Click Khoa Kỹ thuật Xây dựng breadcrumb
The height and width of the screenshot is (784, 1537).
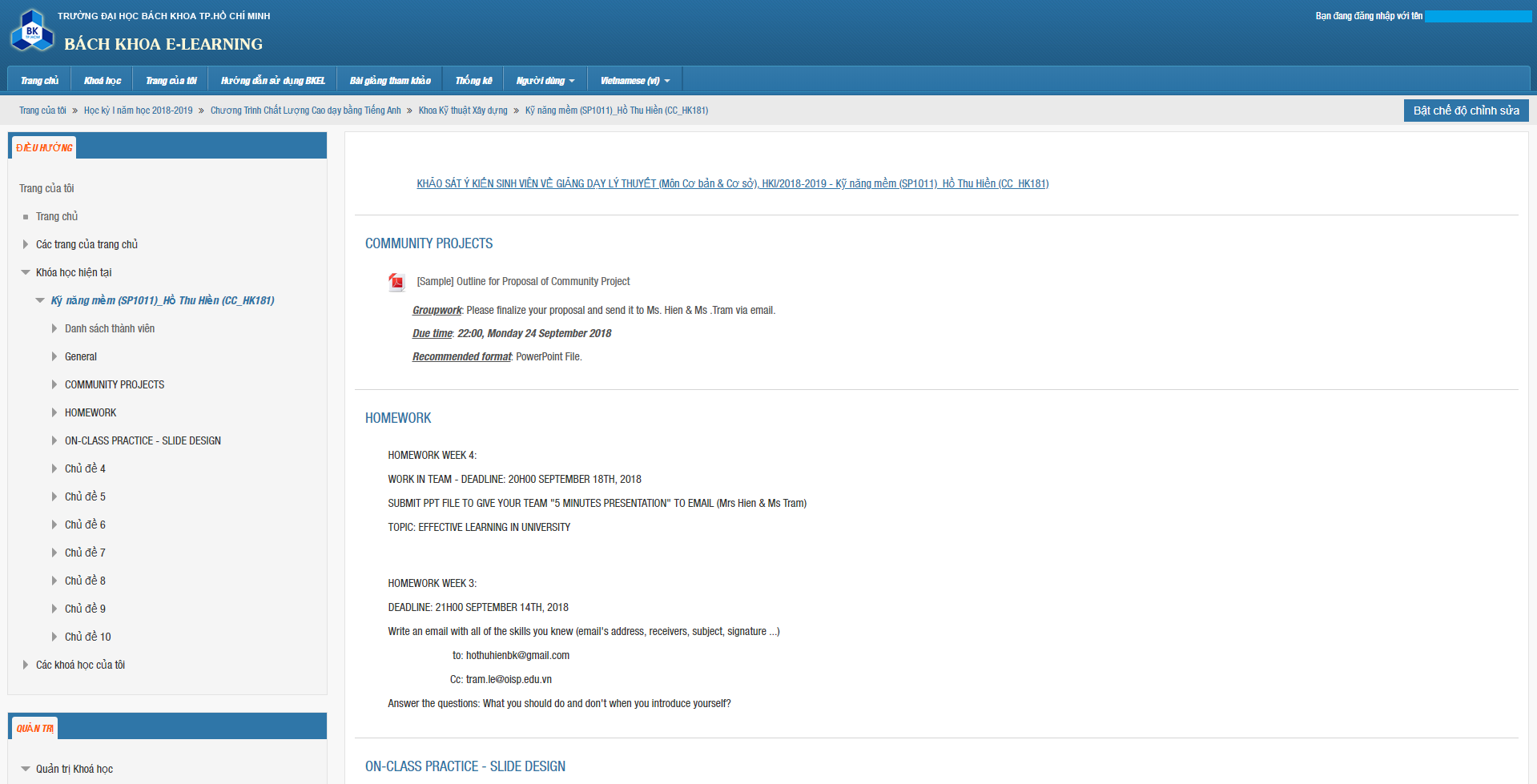click(463, 111)
